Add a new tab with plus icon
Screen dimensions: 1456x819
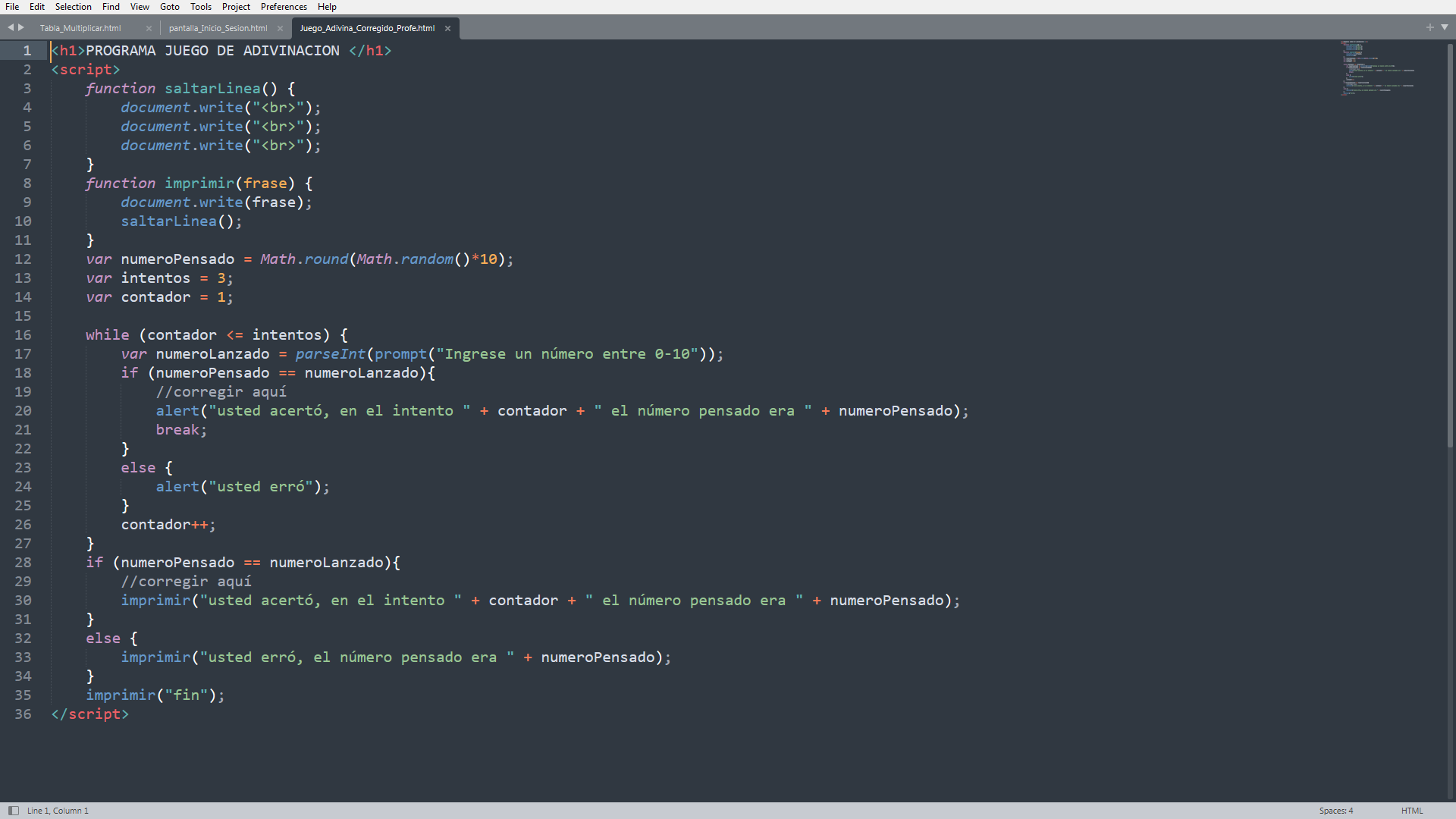[1430, 27]
